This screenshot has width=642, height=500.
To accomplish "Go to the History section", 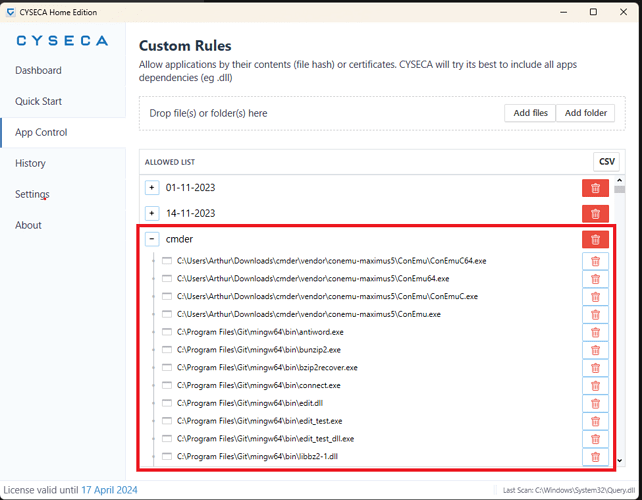I will (x=30, y=163).
